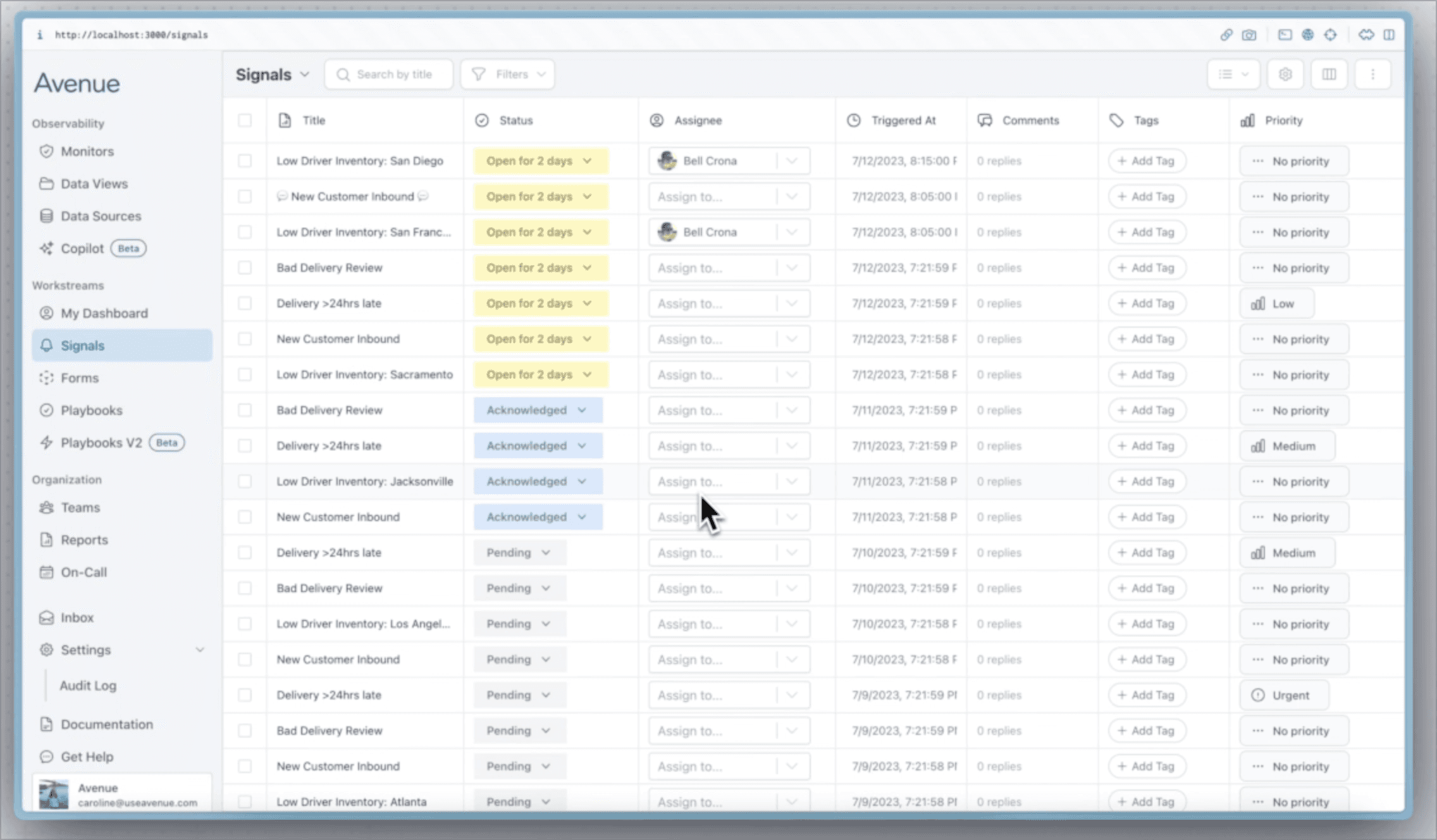Screen dimensions: 1437x840
Task: Click the Urgent priority icon
Action: tap(1257, 695)
